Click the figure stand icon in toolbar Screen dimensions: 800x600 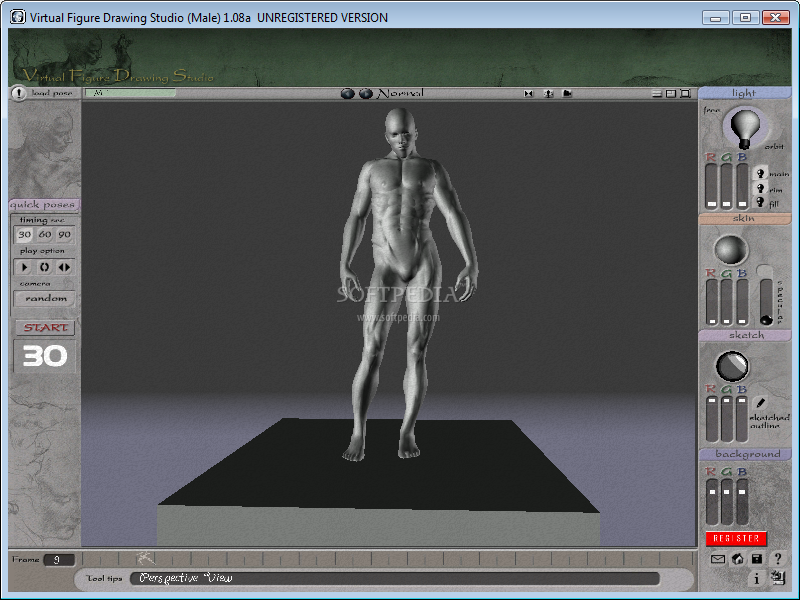click(548, 93)
